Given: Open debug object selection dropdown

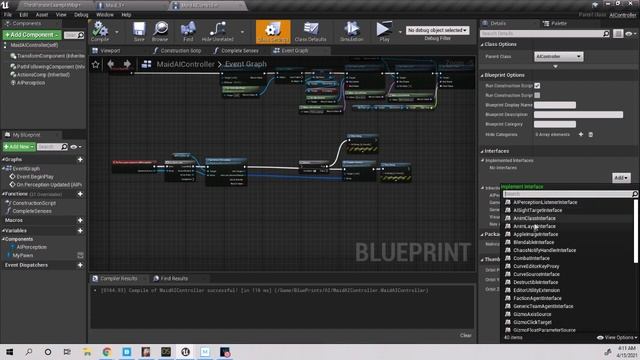Looking at the screenshot, I should (x=437, y=30).
